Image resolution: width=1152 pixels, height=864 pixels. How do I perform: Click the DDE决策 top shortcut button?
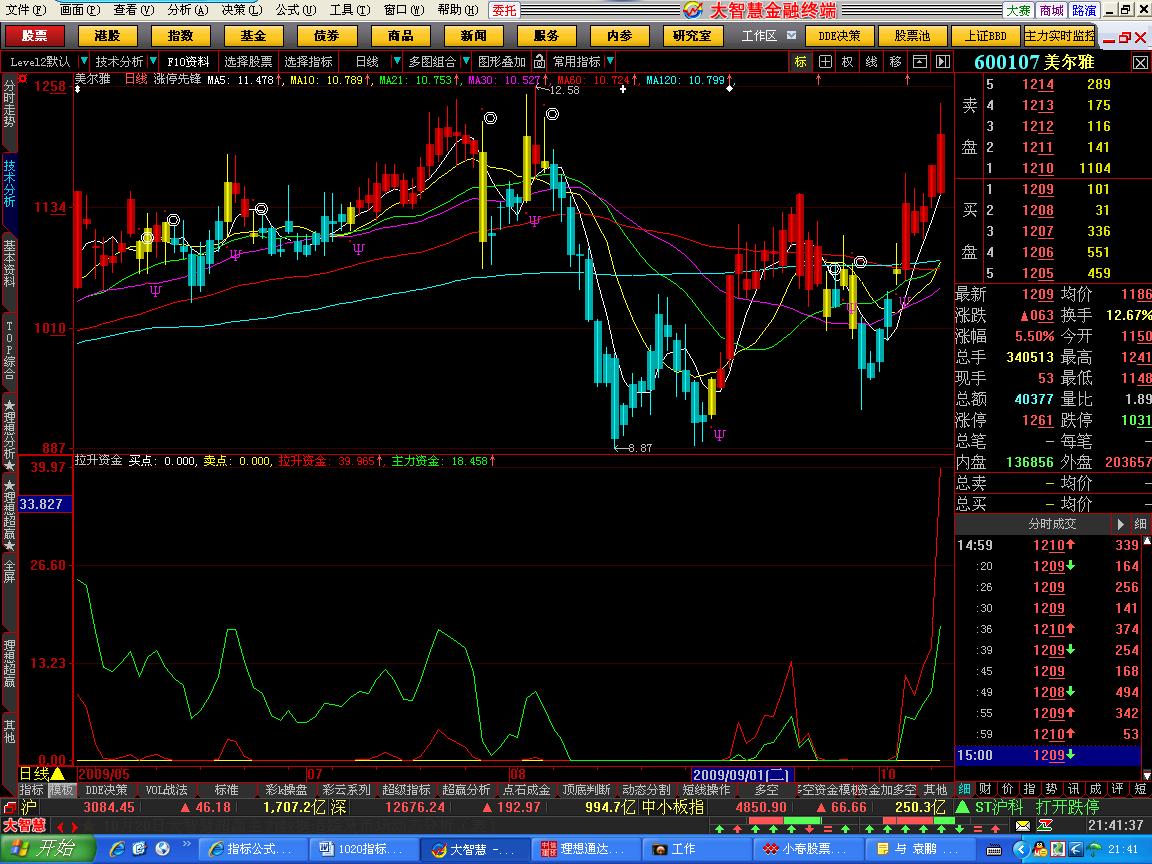click(x=839, y=35)
